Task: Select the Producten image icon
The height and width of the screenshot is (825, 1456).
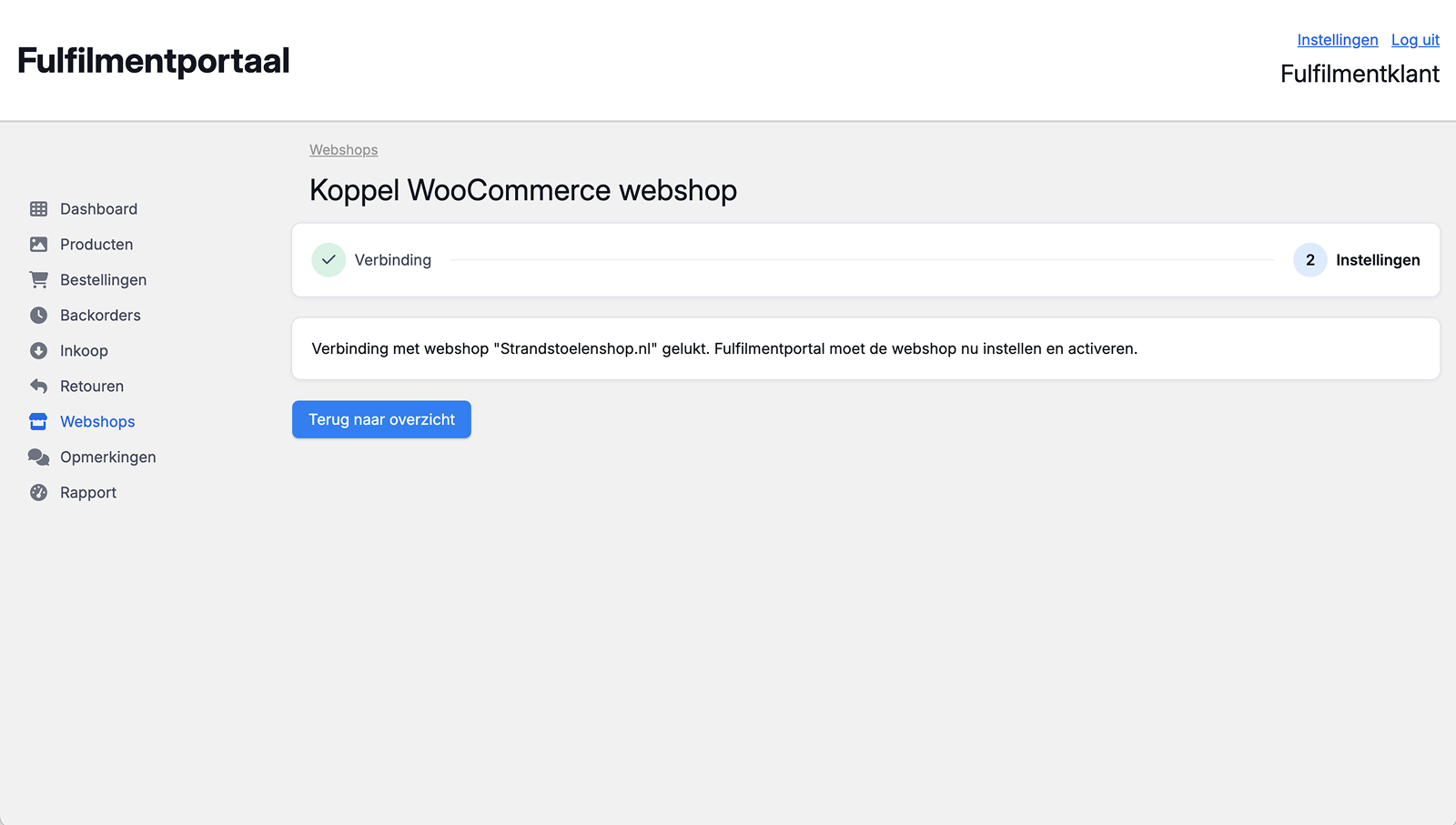Action: pos(38,244)
